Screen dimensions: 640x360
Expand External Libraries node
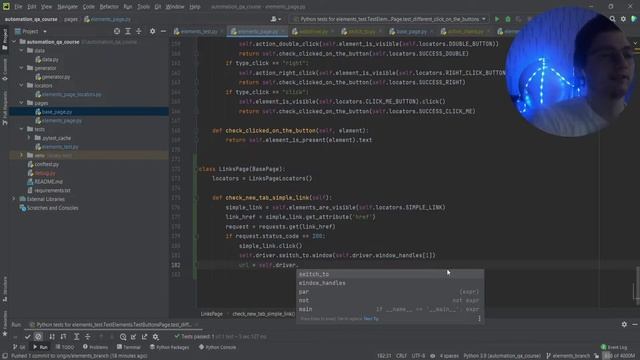click(x=14, y=199)
